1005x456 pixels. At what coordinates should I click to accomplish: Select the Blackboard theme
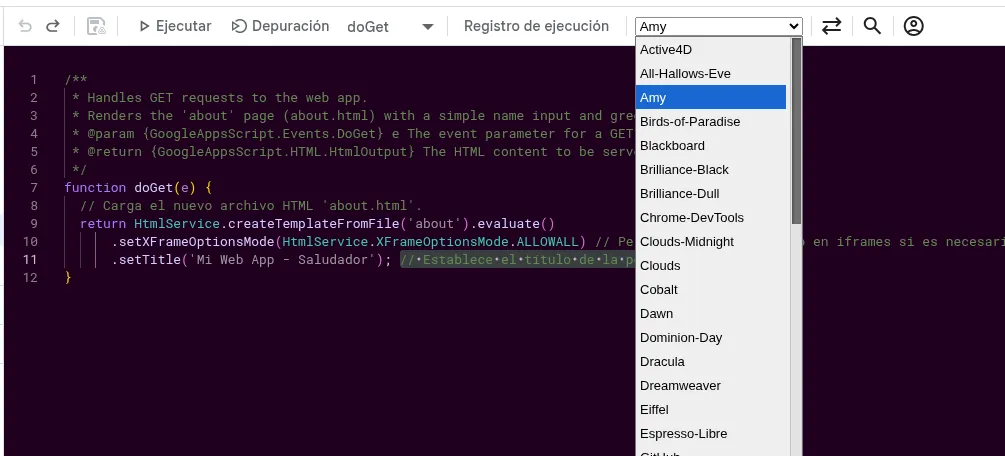pos(710,146)
